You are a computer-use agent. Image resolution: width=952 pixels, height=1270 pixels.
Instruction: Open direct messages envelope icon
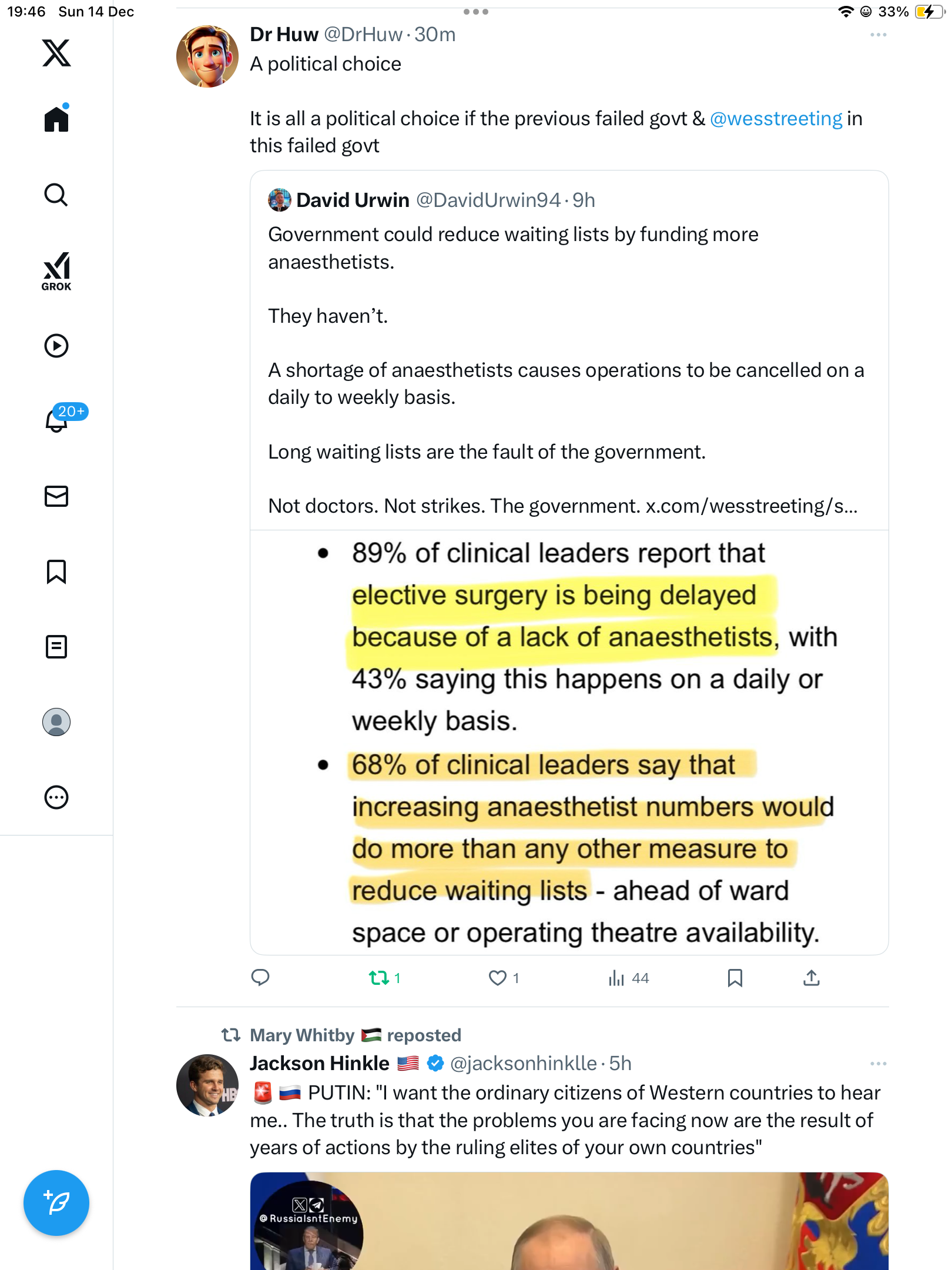pos(56,496)
